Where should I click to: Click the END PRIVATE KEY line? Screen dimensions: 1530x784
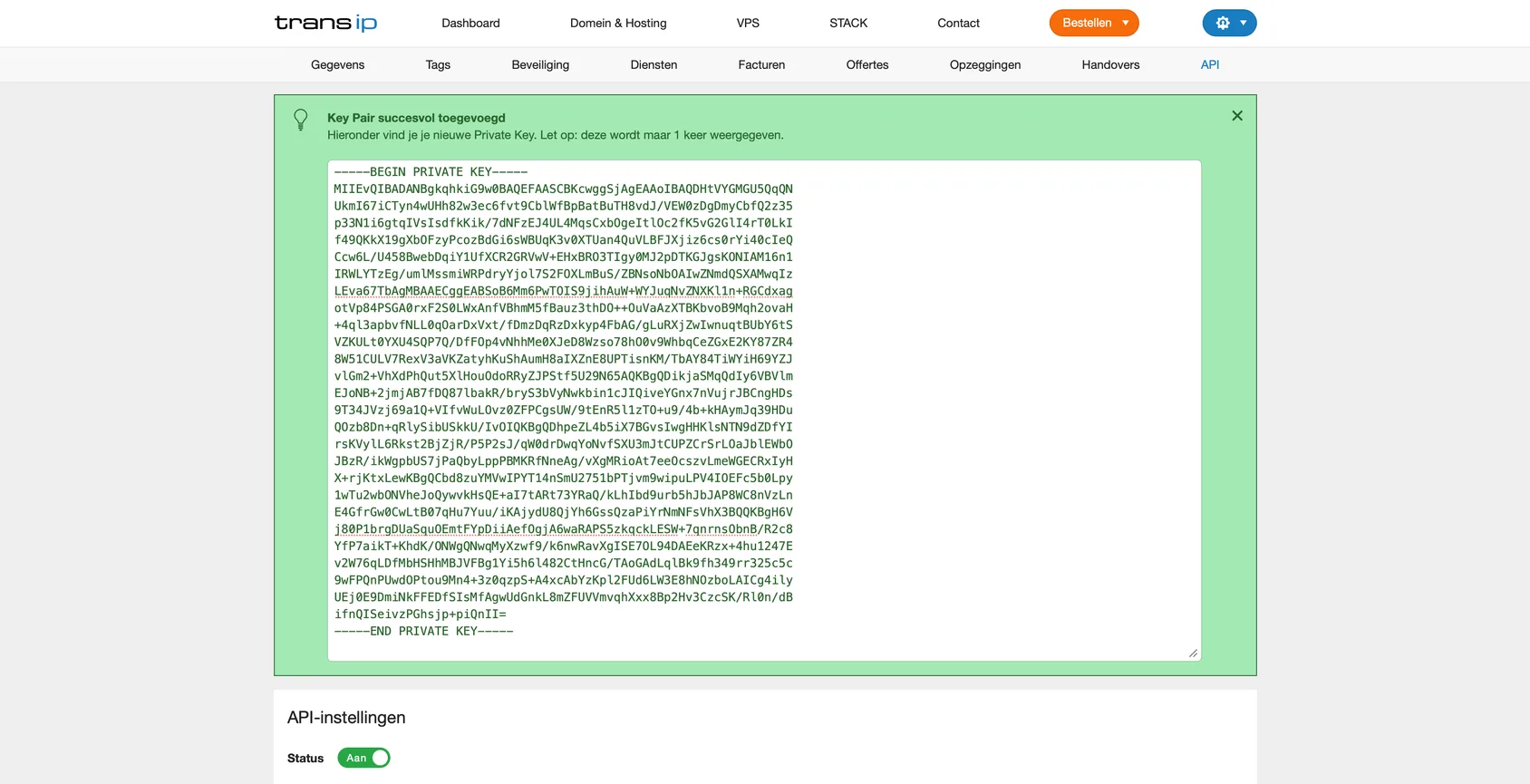click(x=423, y=632)
